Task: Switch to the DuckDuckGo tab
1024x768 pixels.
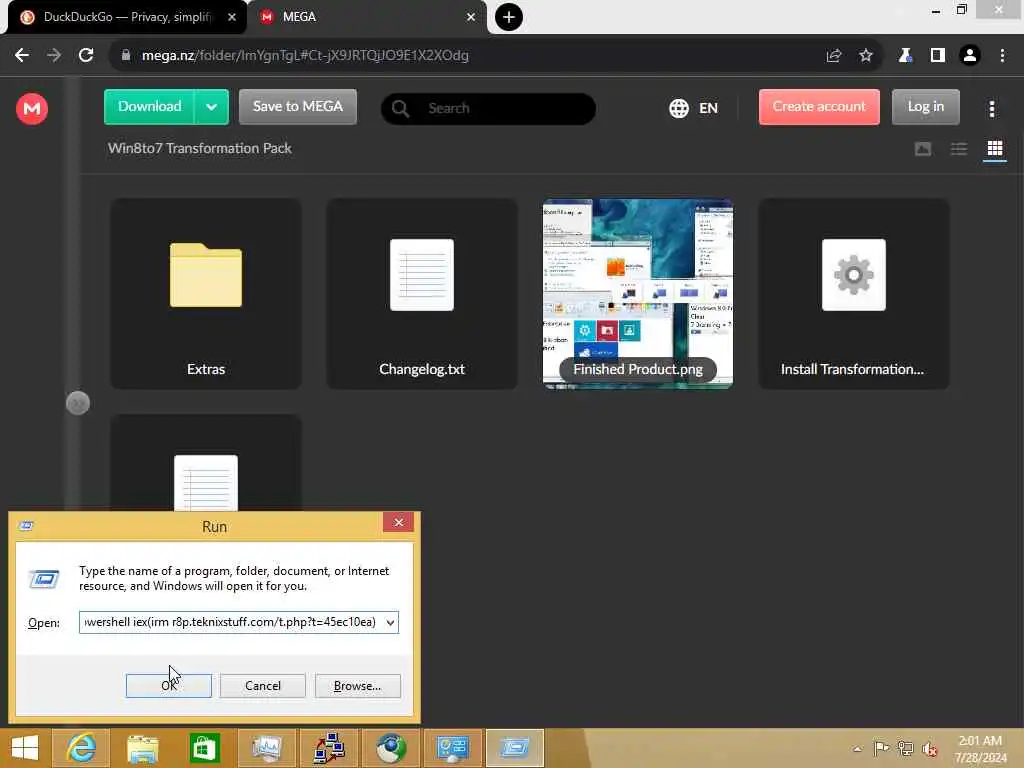Action: [x=127, y=17]
